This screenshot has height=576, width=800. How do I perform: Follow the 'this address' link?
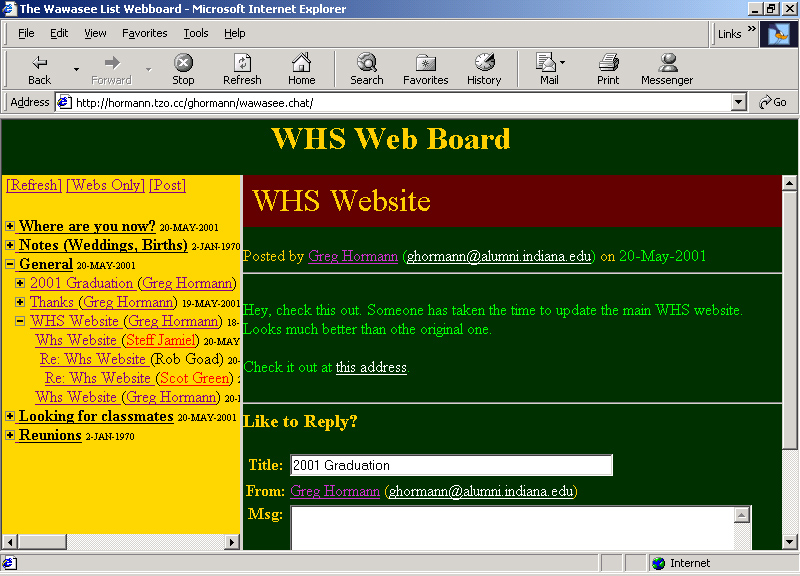(x=371, y=367)
